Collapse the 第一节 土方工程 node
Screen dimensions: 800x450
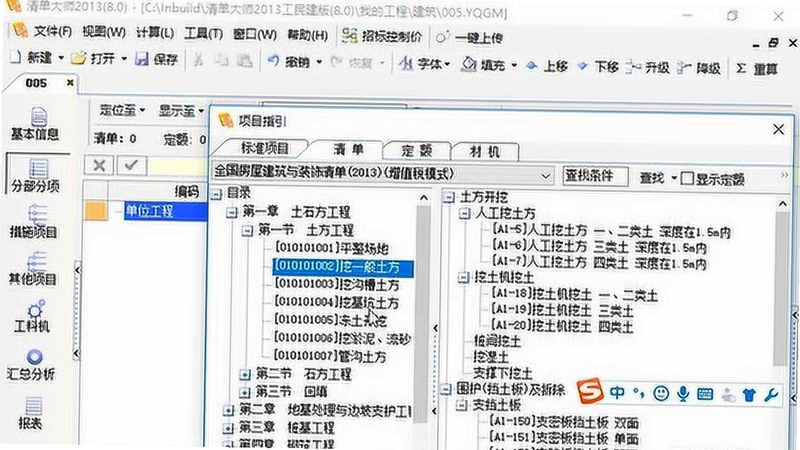point(247,231)
